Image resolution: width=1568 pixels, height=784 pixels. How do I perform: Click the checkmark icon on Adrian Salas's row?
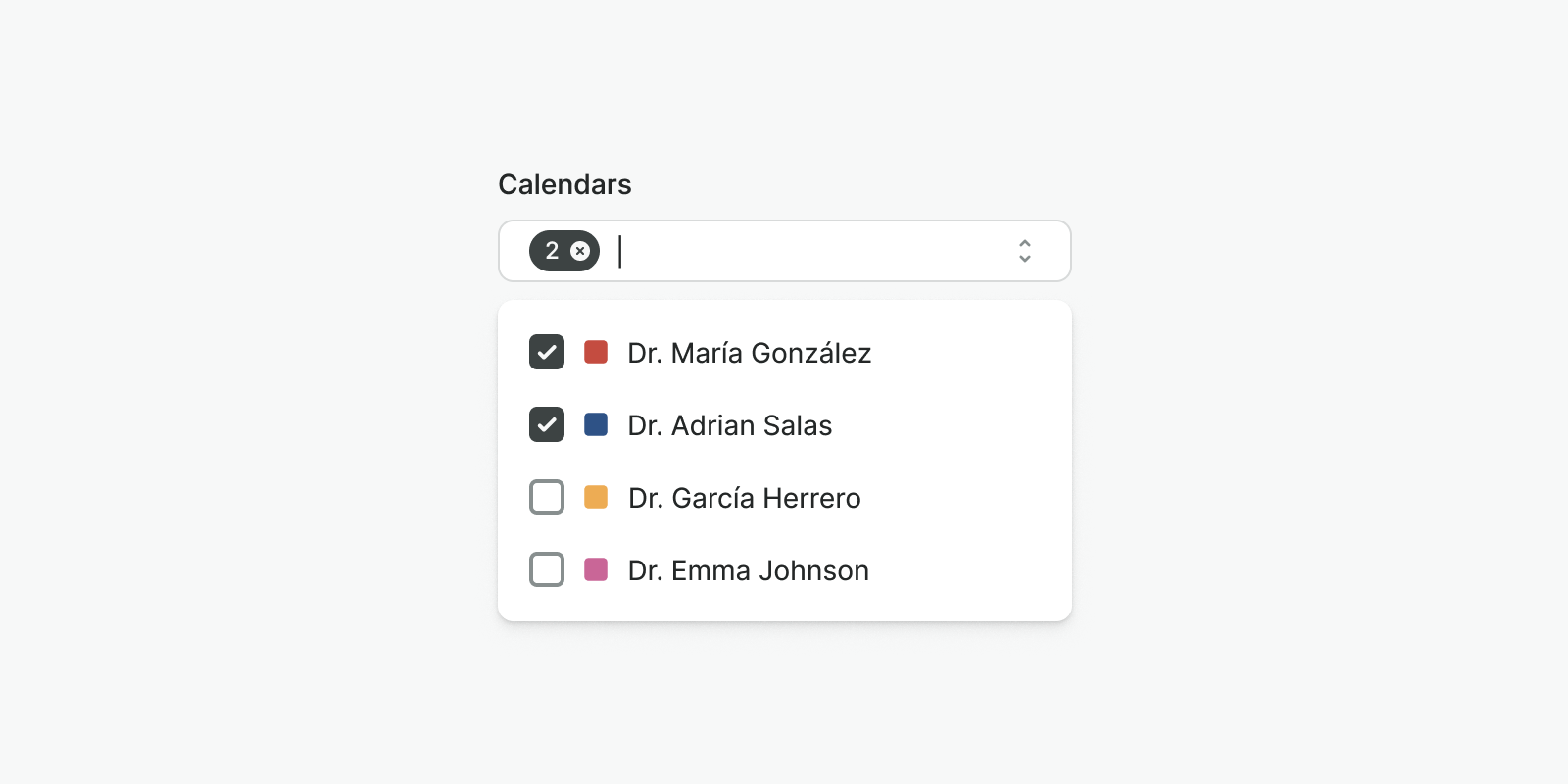(547, 424)
